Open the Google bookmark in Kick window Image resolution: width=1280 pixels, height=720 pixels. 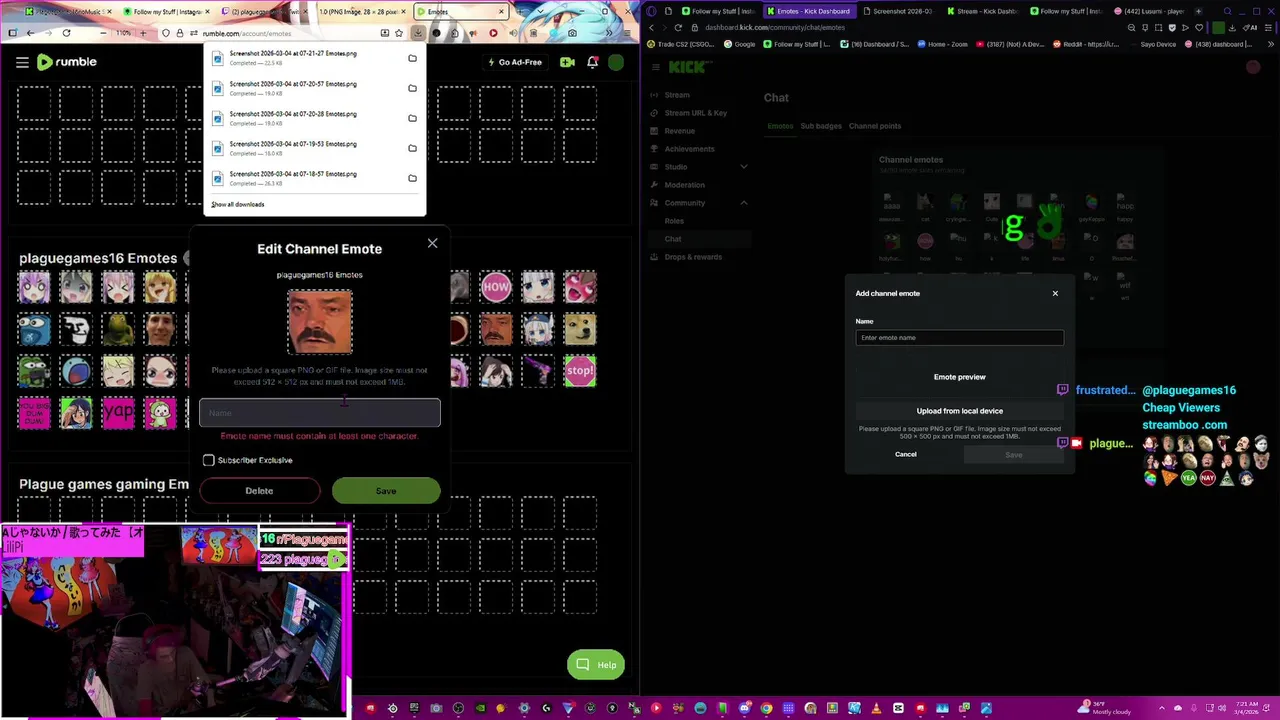[741, 44]
